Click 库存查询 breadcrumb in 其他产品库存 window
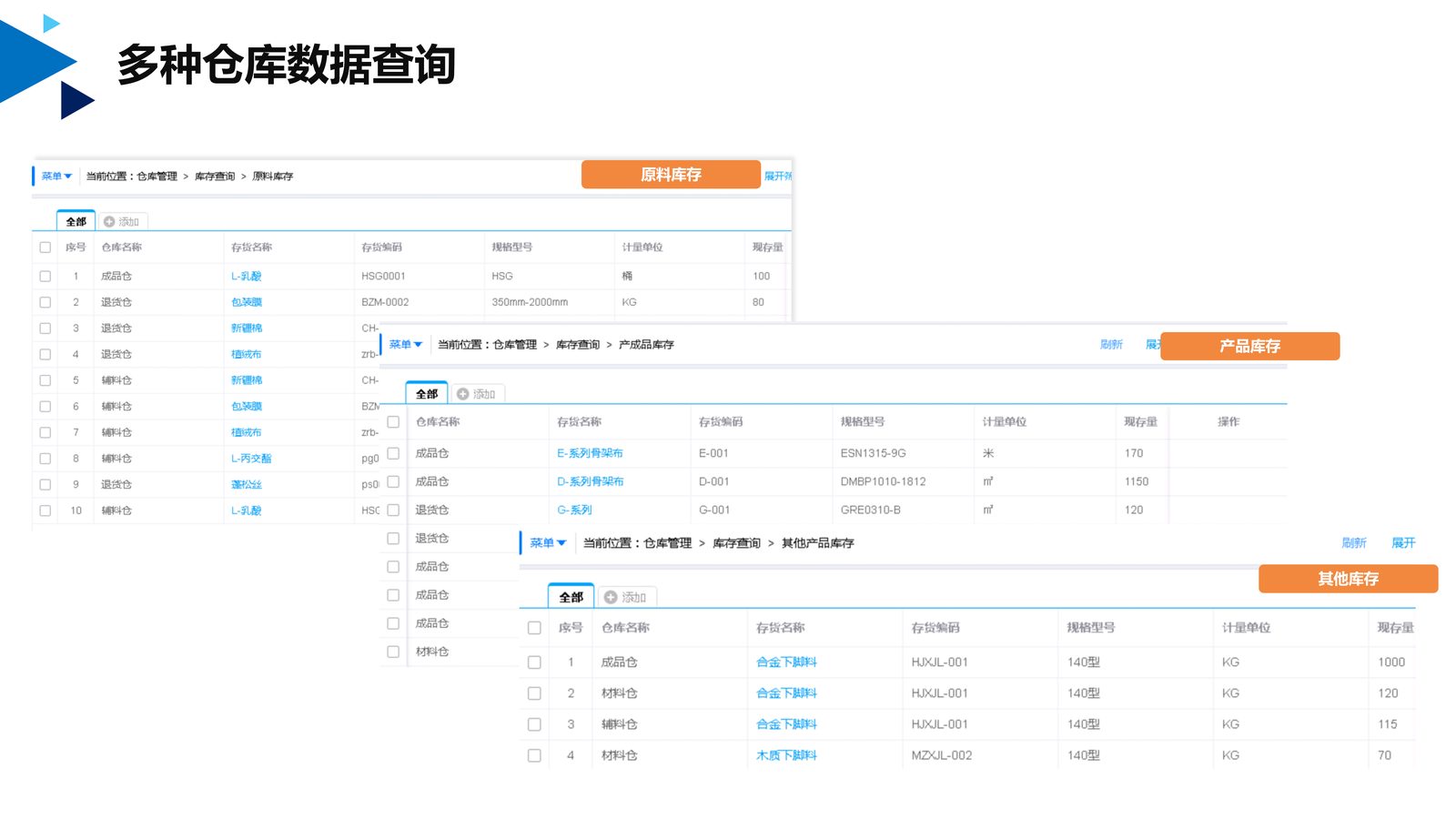The image size is (1456, 819). click(736, 543)
